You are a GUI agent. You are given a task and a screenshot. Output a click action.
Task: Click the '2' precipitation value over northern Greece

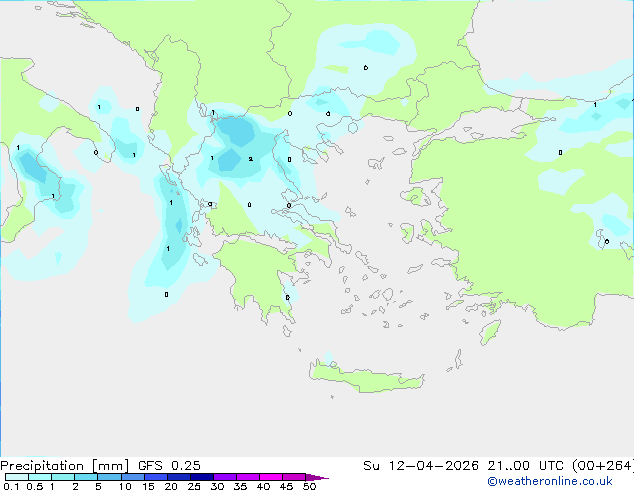[251, 159]
